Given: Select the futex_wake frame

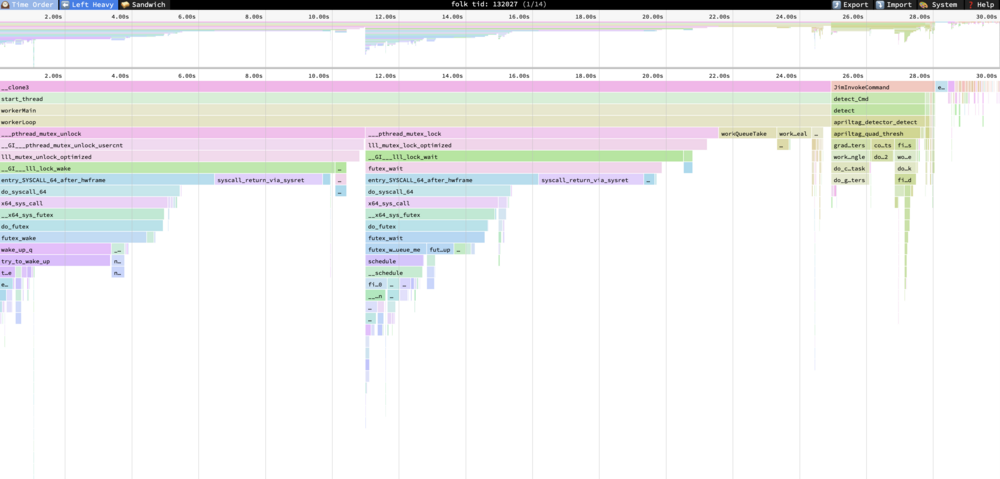Looking at the screenshot, I should (x=73, y=238).
